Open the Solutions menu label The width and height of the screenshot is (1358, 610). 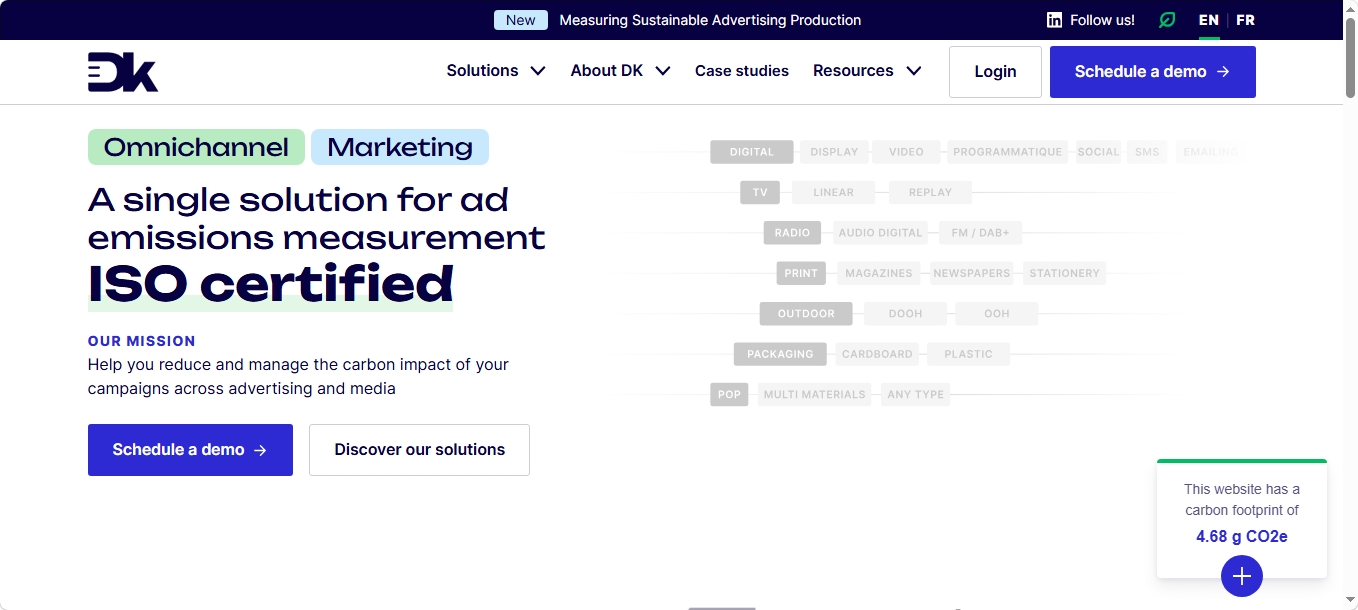(482, 71)
